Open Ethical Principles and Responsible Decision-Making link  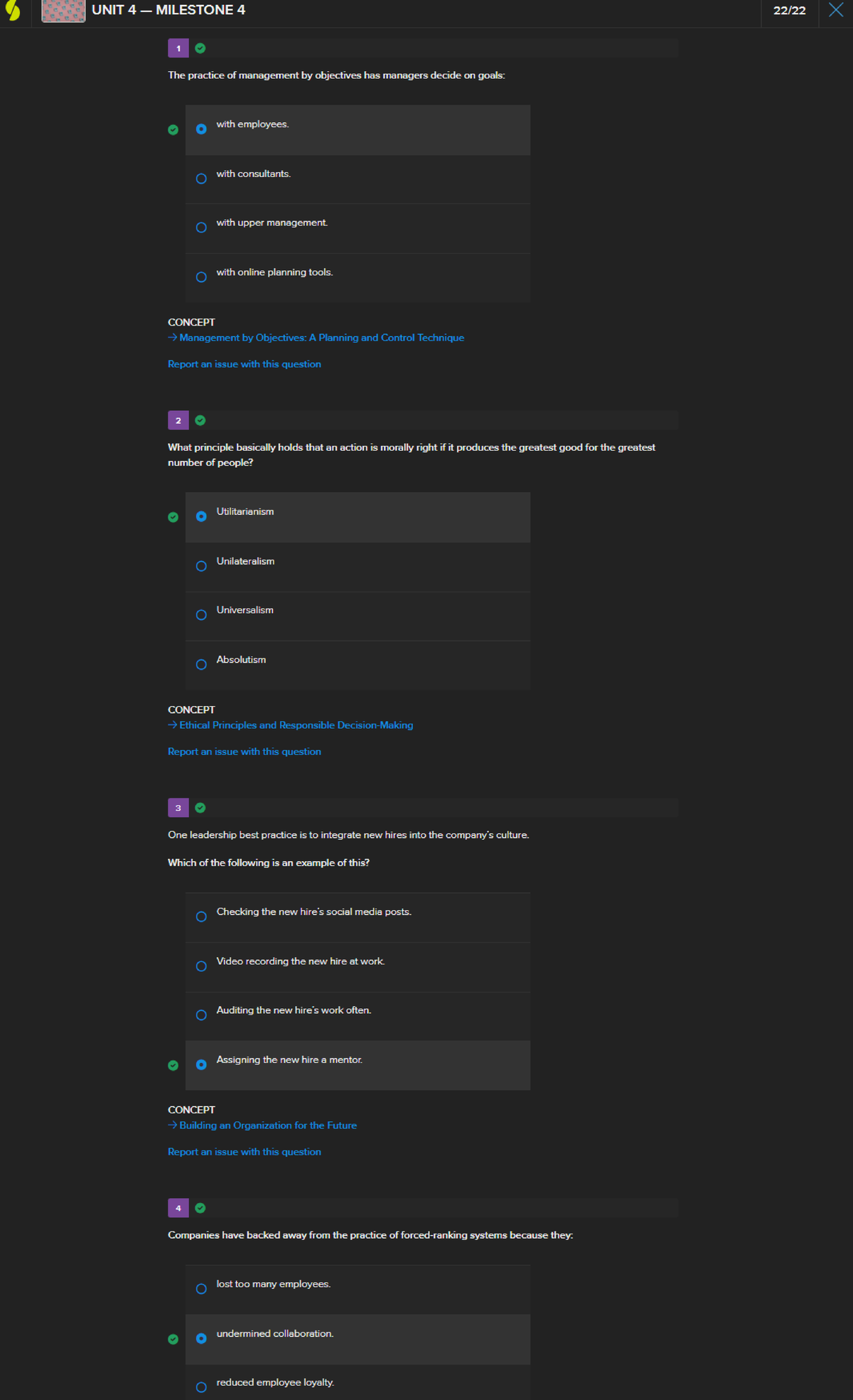tap(296, 725)
